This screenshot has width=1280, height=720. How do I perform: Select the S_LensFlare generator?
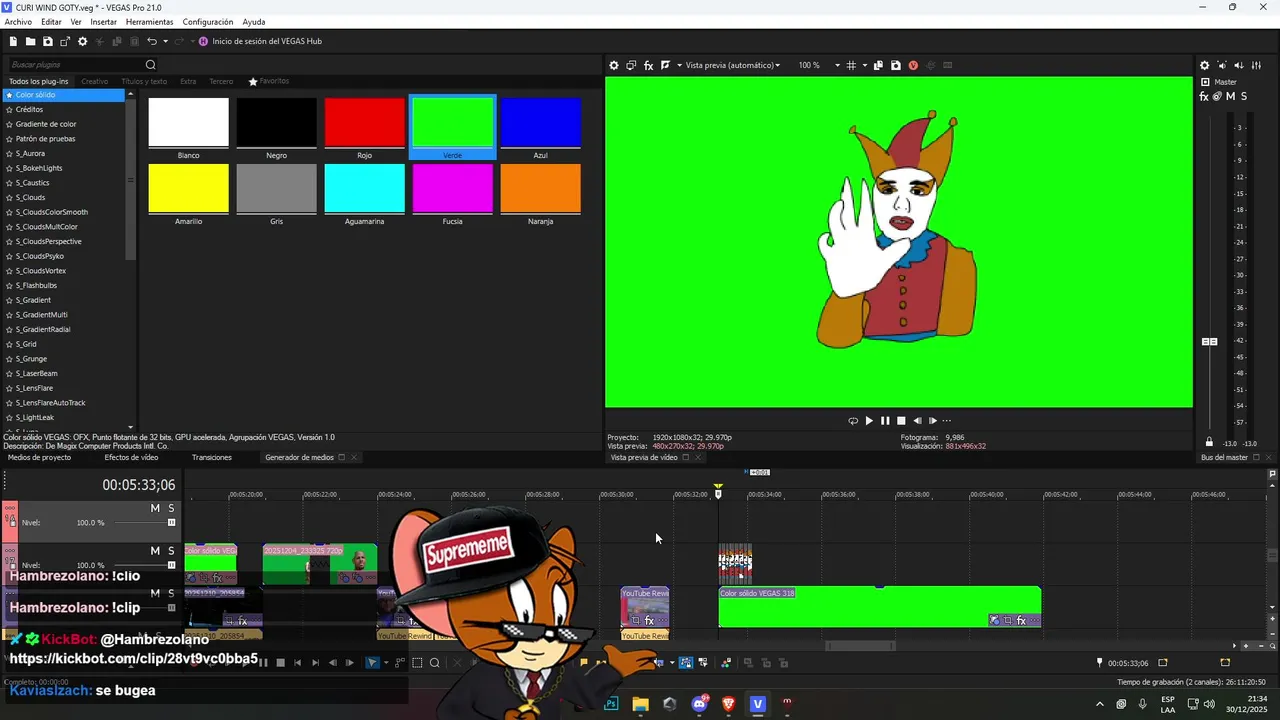35,388
